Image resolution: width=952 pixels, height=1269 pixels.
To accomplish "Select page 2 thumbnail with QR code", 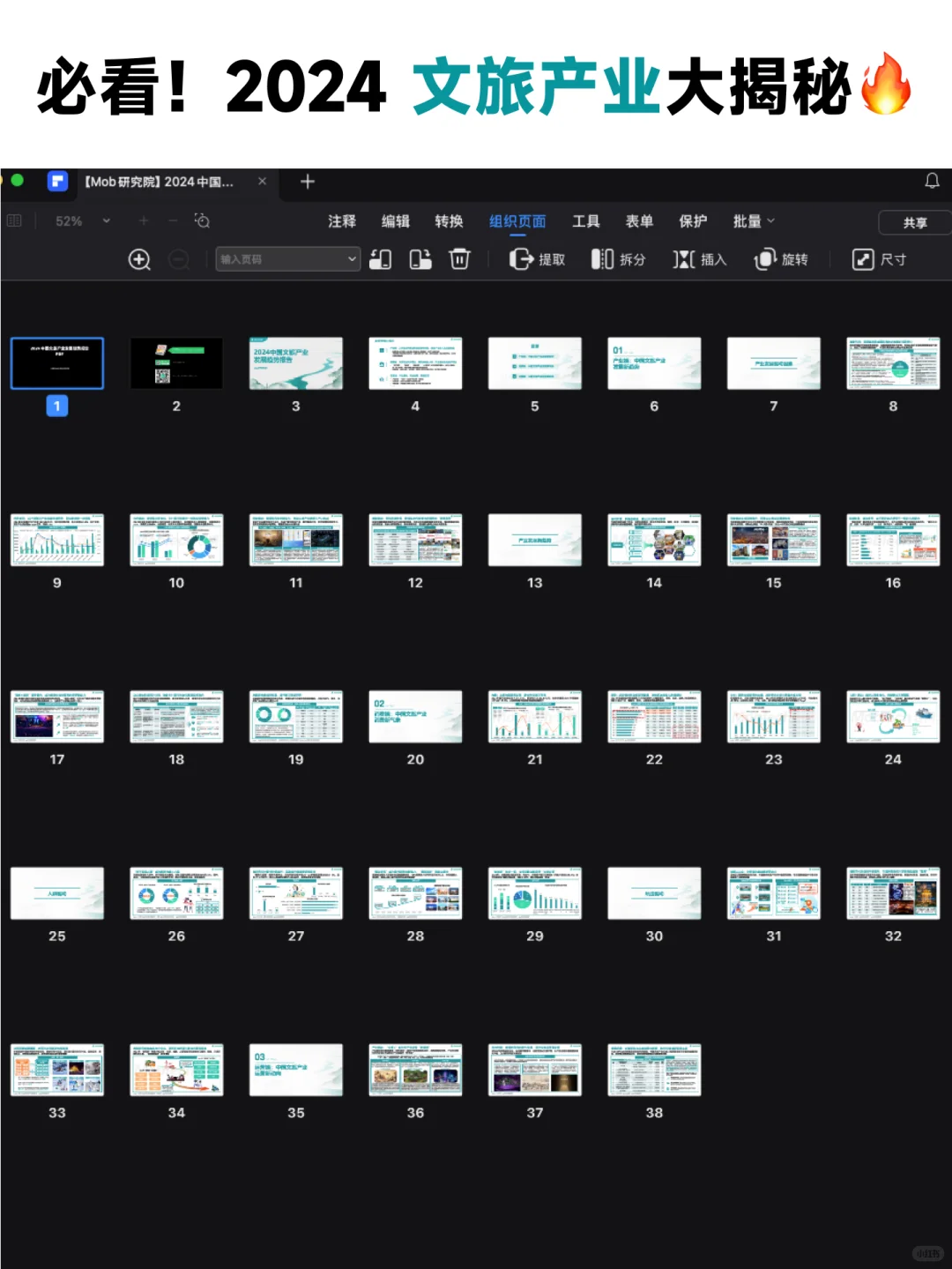I will click(x=176, y=362).
